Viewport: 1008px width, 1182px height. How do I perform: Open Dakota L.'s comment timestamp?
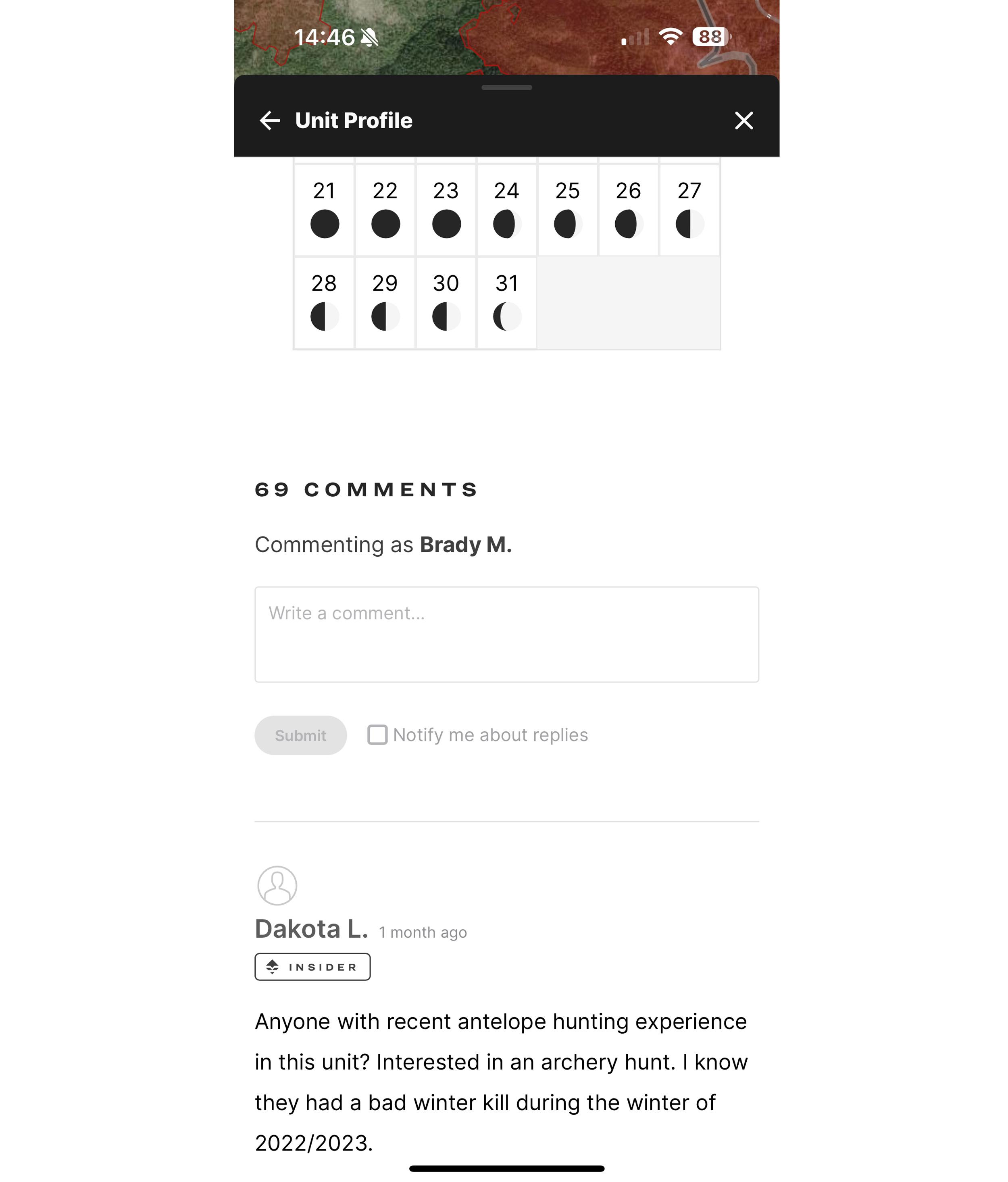click(422, 932)
